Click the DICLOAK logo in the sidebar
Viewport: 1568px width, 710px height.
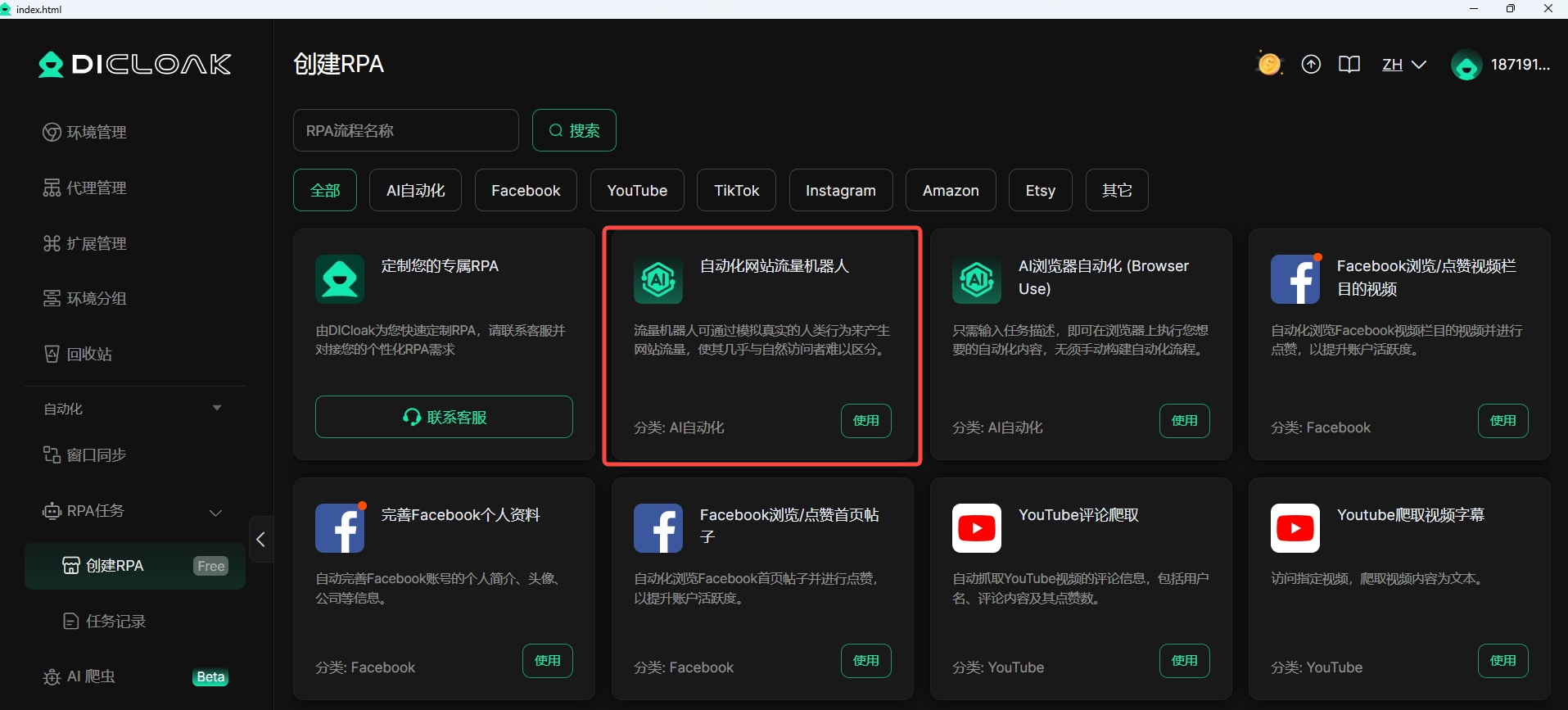click(x=135, y=64)
